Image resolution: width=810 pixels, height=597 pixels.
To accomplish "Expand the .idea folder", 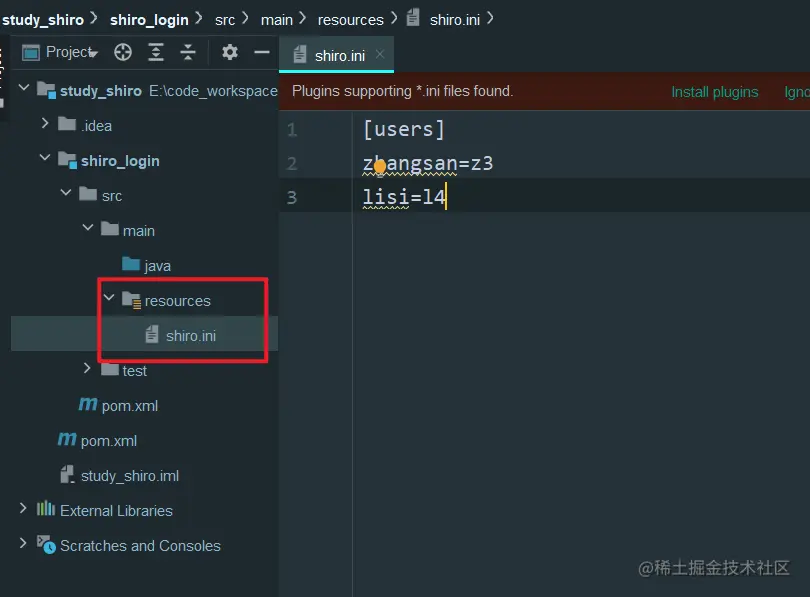I will (45, 123).
